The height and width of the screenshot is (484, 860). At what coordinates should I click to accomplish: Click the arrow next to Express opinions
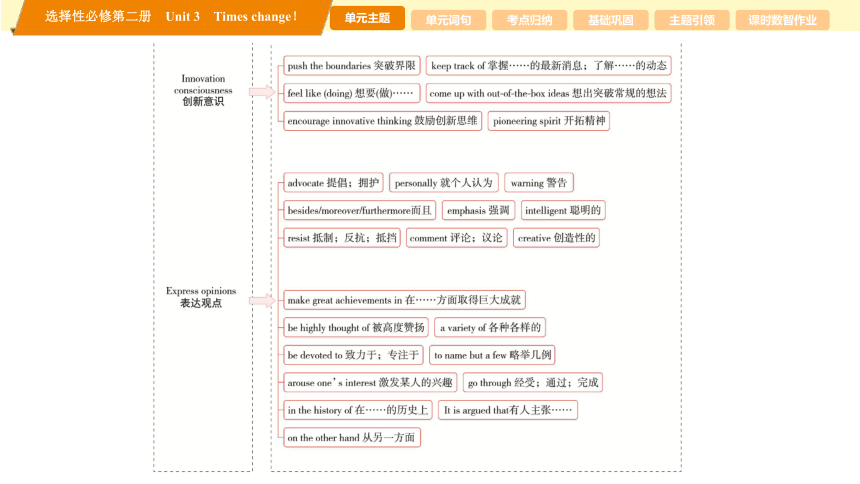coord(262,300)
